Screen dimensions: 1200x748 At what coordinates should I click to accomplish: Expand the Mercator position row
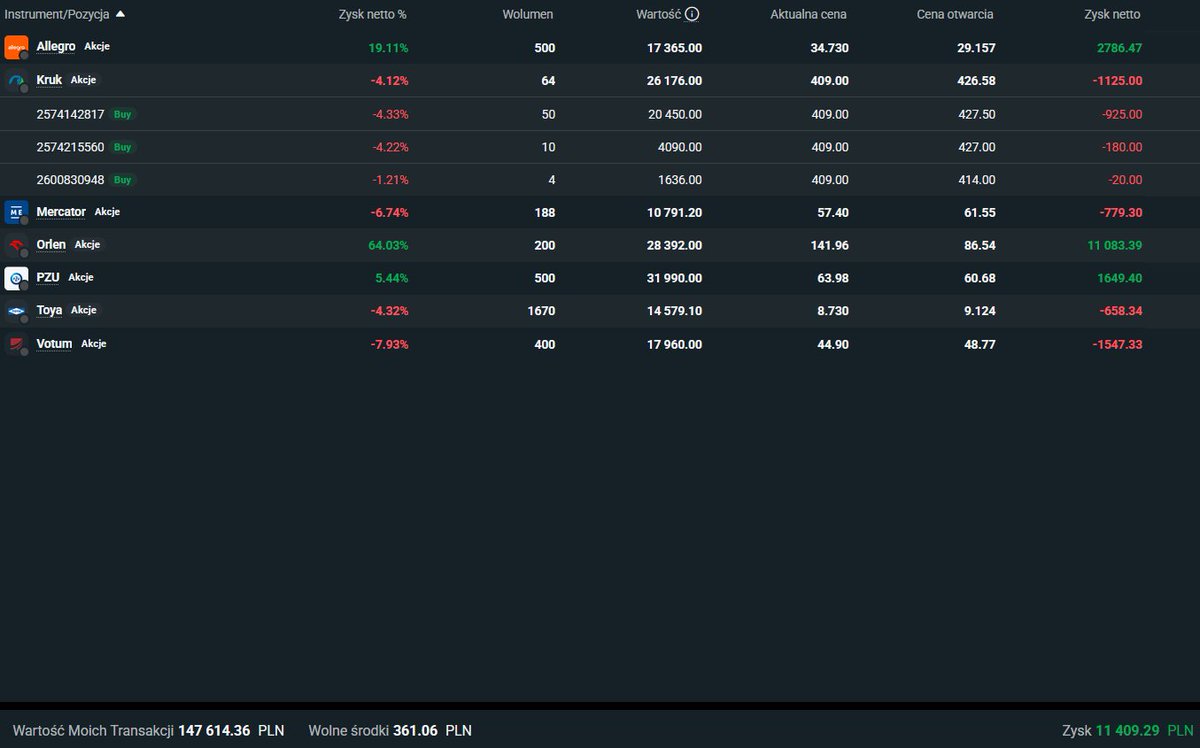click(x=600, y=212)
